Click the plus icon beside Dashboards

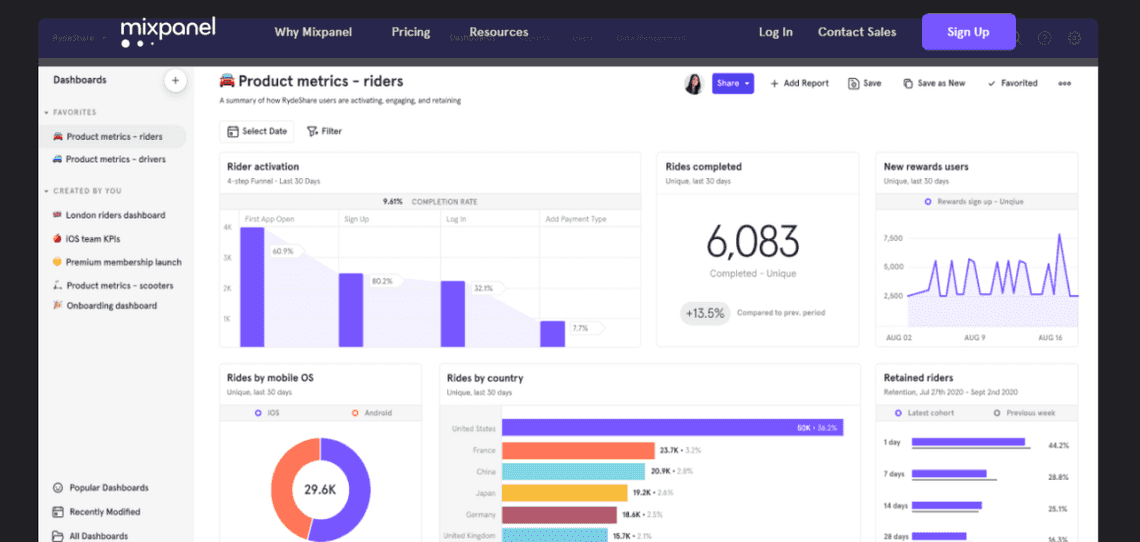[x=175, y=81]
